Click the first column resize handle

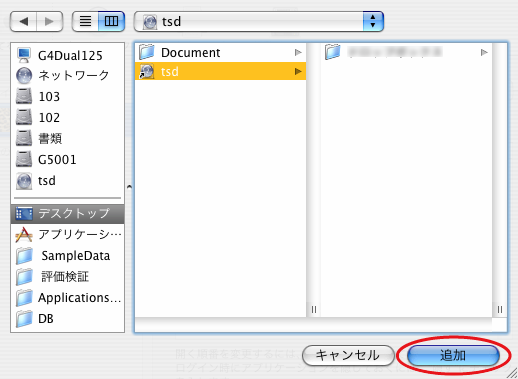(x=314, y=309)
